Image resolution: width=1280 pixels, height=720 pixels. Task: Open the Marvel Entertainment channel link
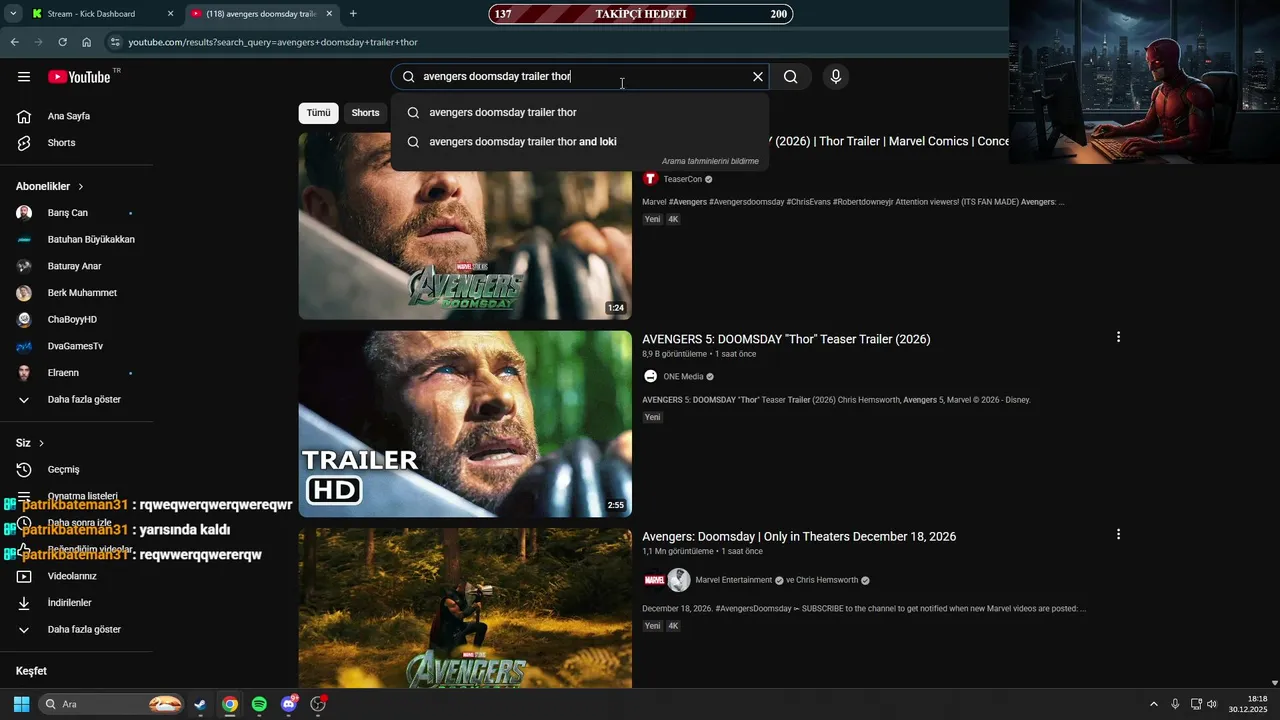click(x=734, y=580)
